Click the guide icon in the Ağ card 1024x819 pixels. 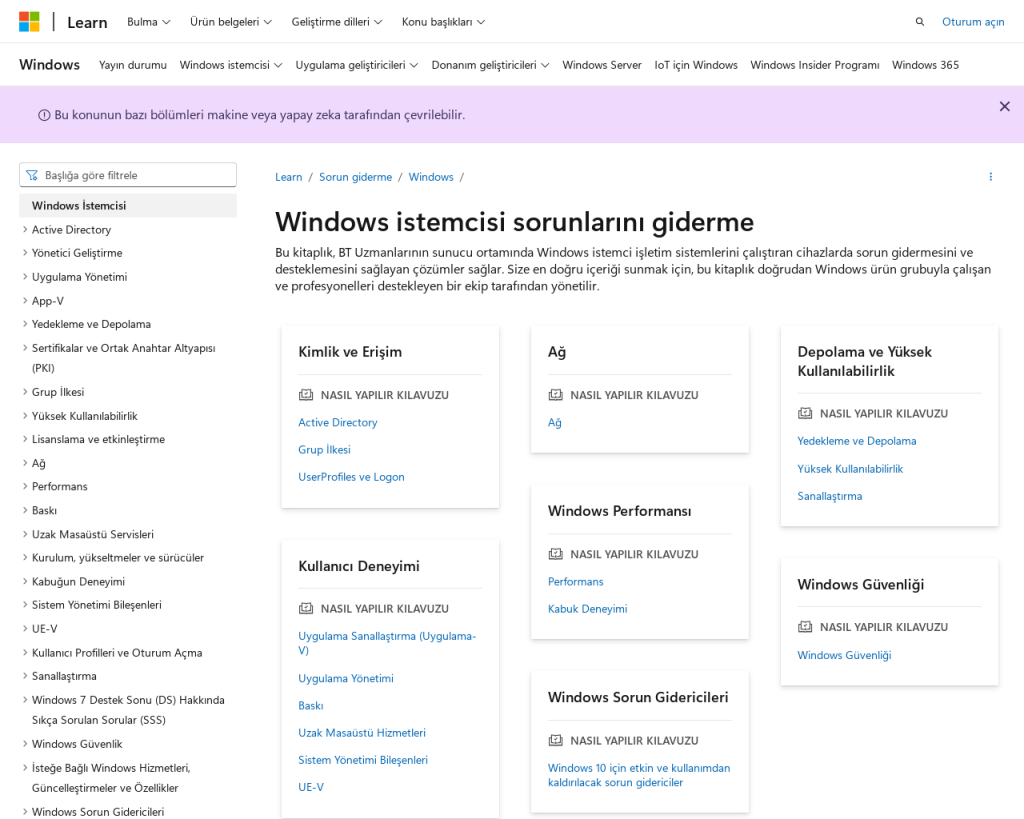pyautogui.click(x=555, y=394)
